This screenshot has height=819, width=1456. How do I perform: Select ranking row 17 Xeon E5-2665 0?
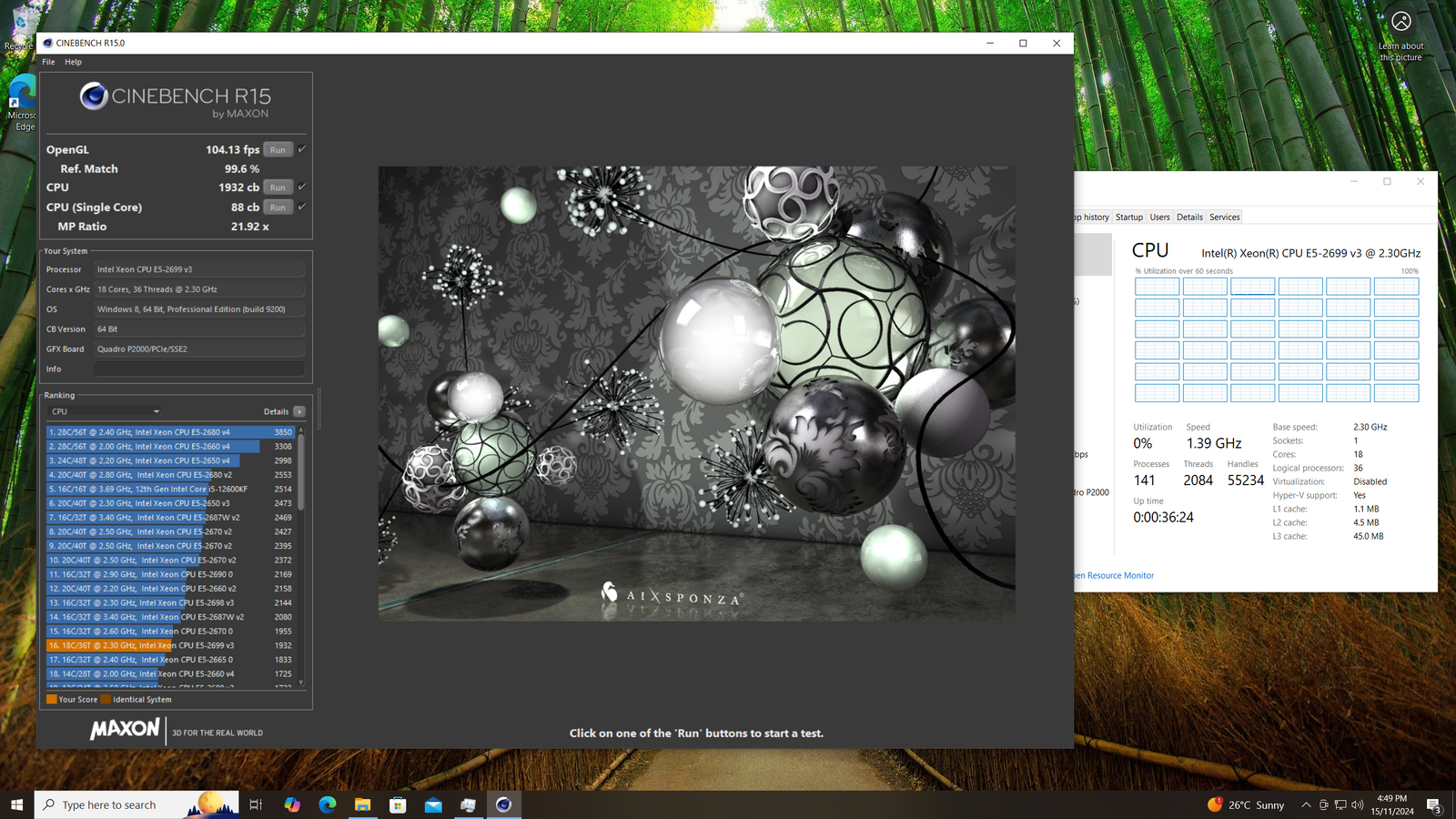(x=171, y=660)
